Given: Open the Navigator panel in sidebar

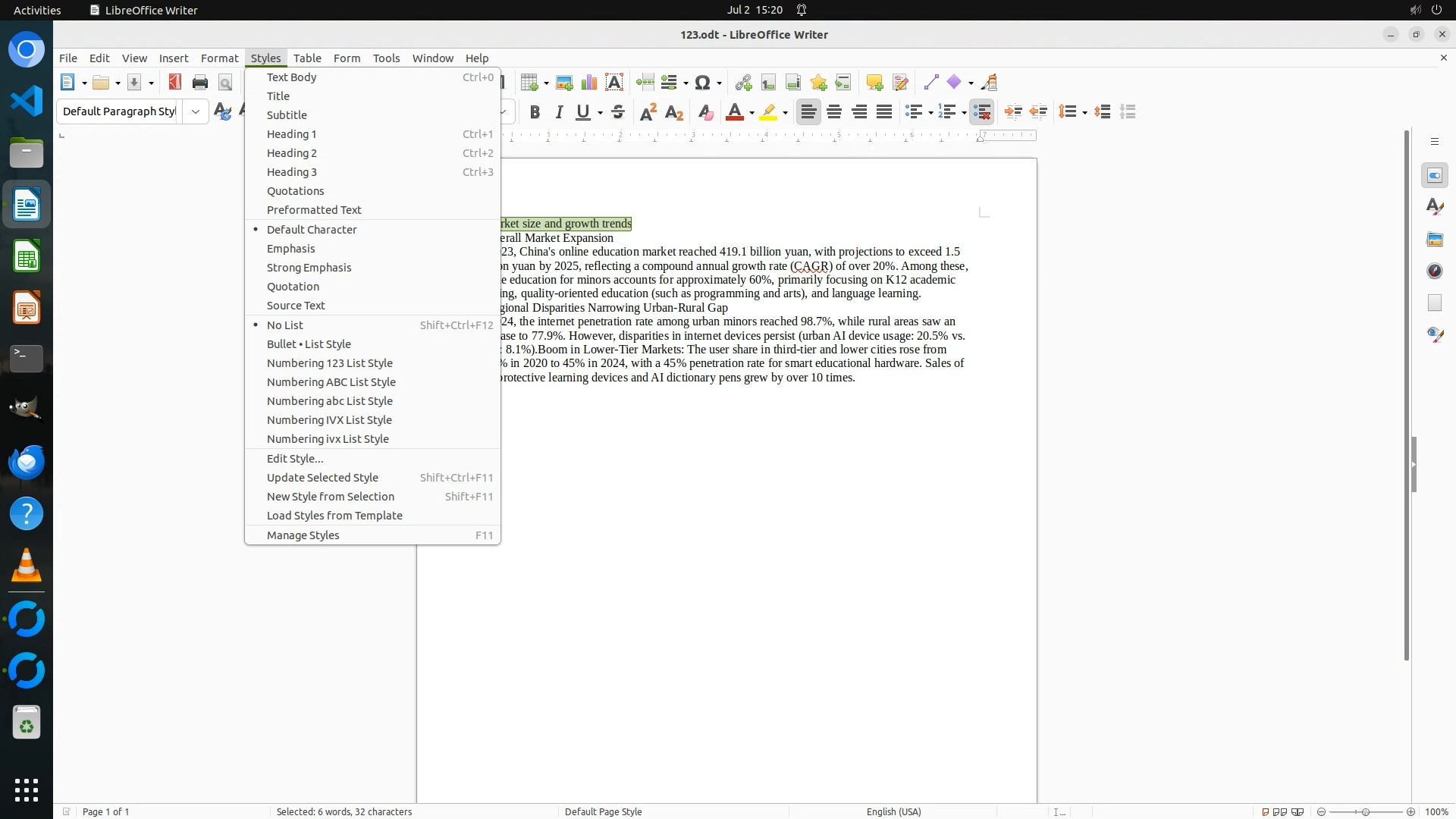Looking at the screenshot, I should point(1434,271).
